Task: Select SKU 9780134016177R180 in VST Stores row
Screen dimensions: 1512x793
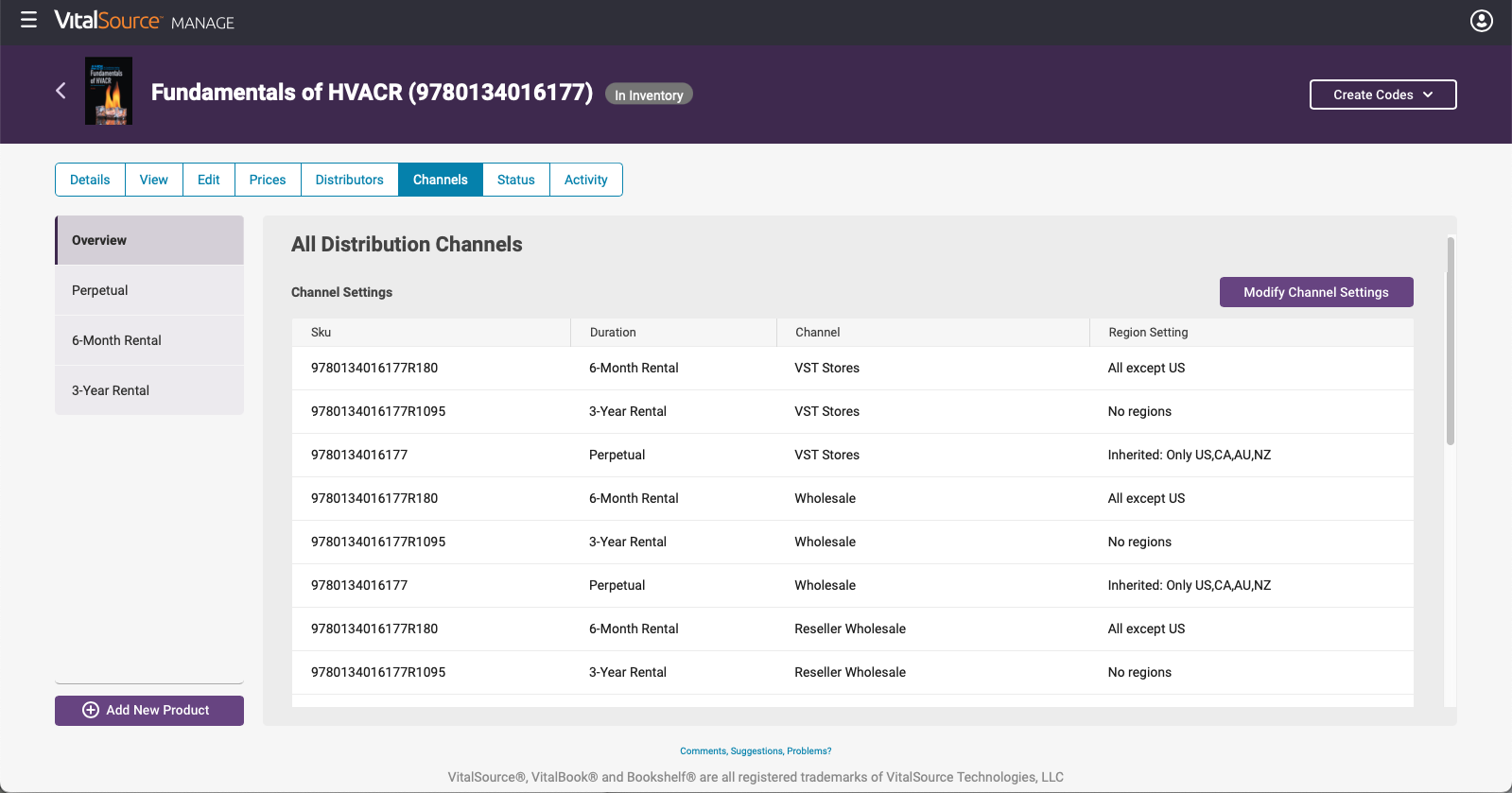Action: (x=374, y=368)
